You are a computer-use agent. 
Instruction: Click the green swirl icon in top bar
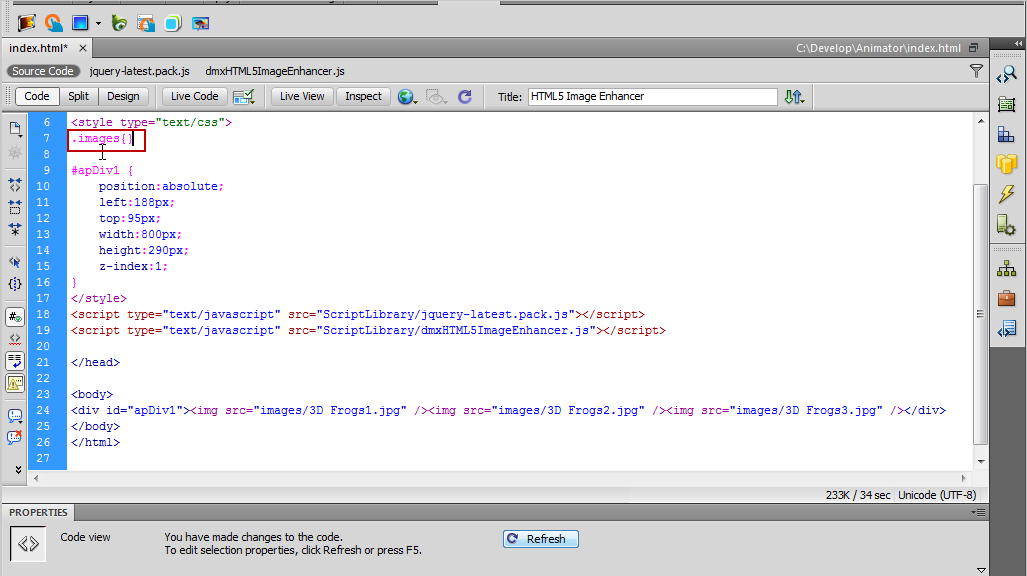[119, 24]
